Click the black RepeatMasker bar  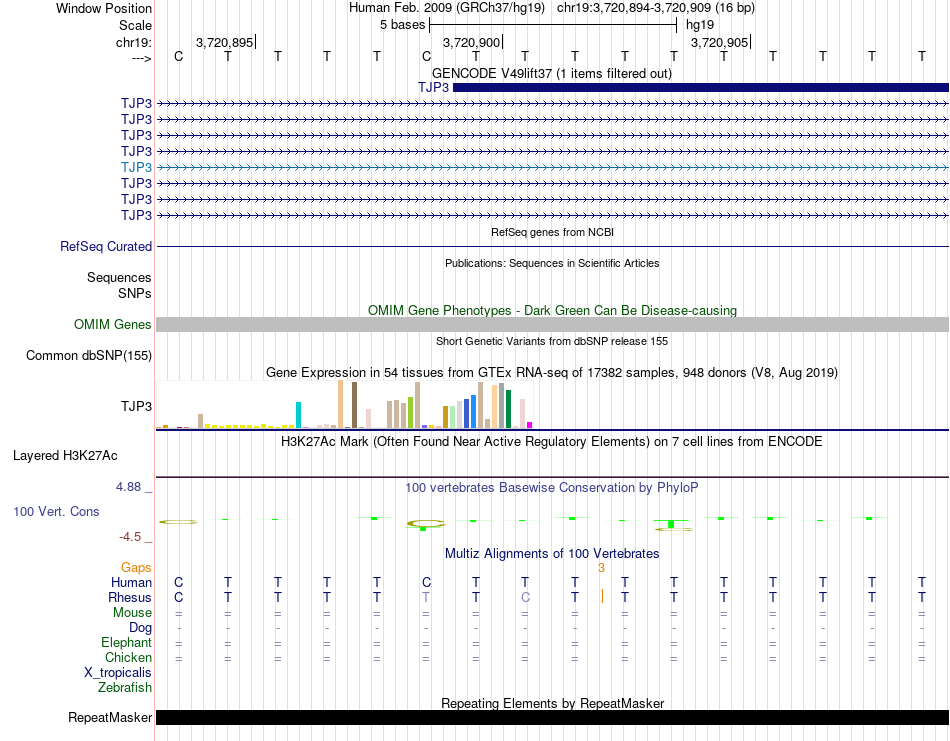552,717
